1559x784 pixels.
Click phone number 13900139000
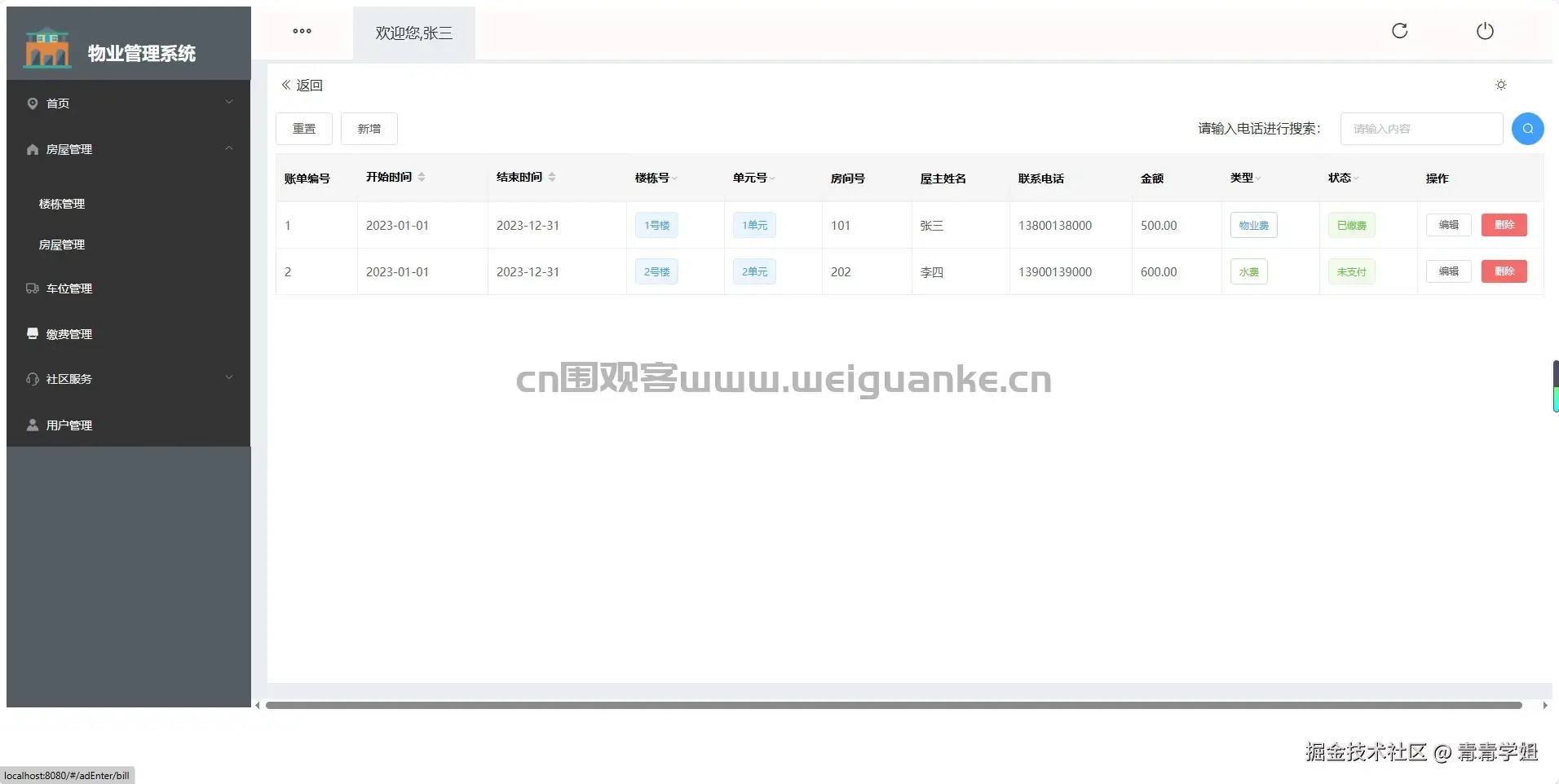pyautogui.click(x=1055, y=271)
